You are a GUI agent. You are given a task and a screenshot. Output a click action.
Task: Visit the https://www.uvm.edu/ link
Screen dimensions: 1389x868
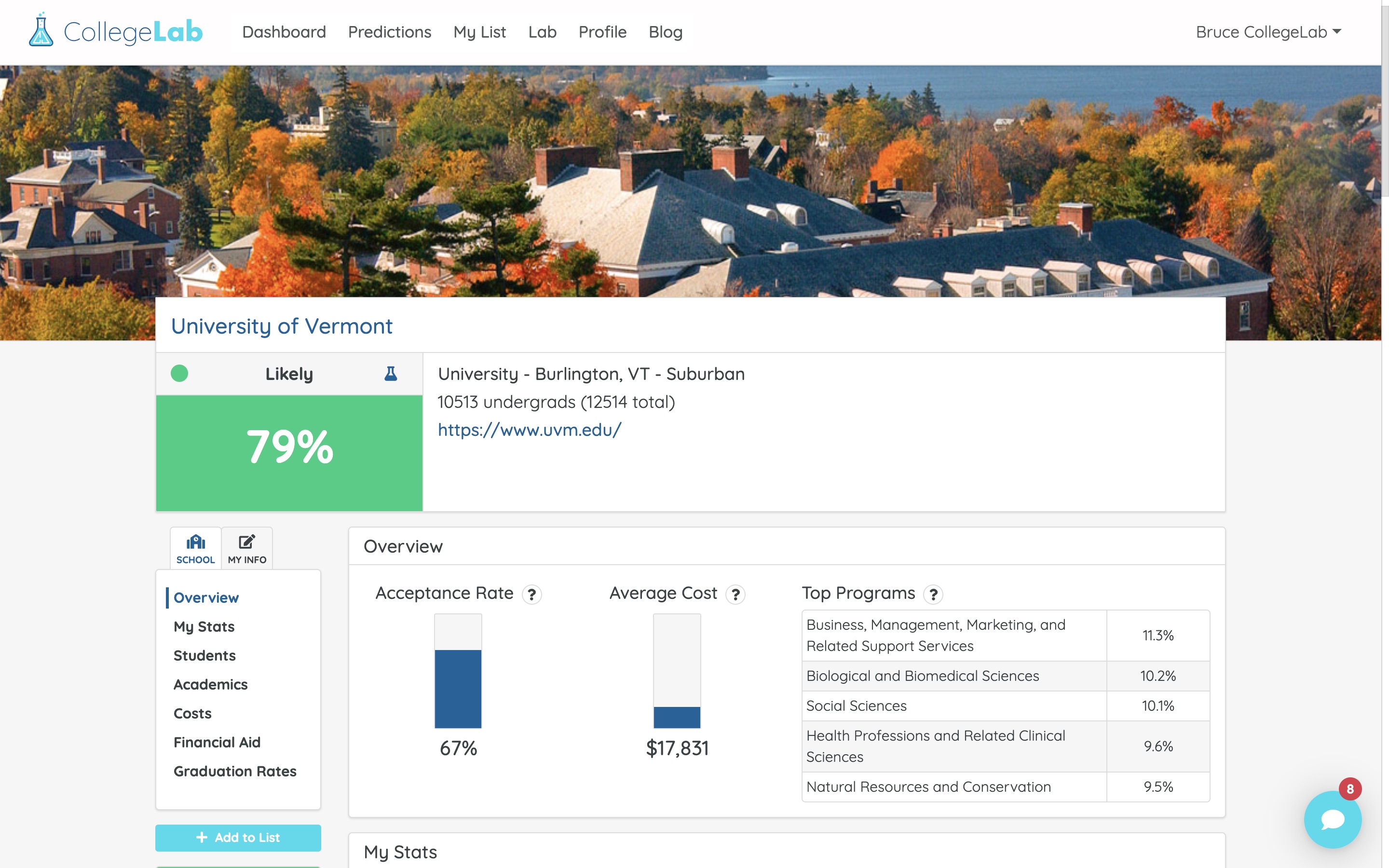tap(529, 430)
